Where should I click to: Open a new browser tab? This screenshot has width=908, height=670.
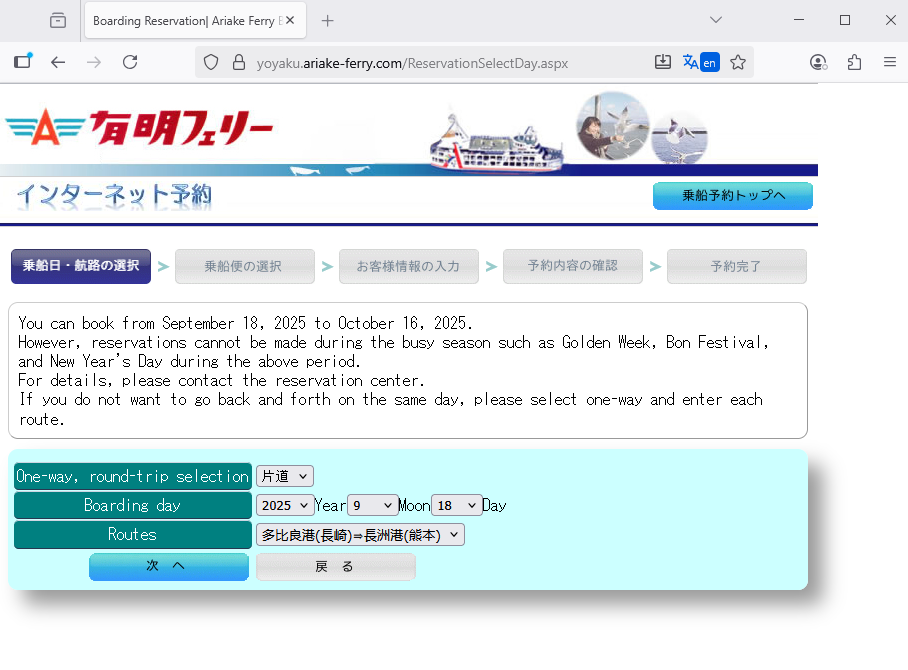(327, 20)
